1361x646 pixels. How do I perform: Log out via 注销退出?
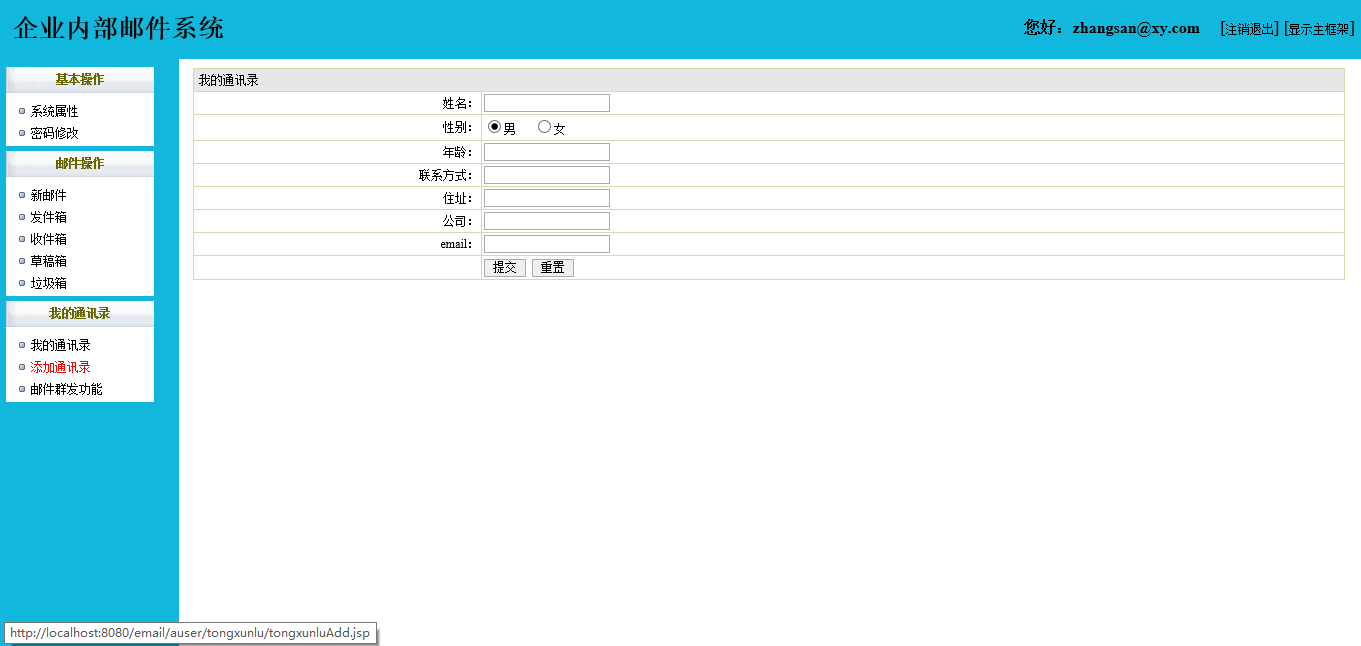pyautogui.click(x=1250, y=29)
